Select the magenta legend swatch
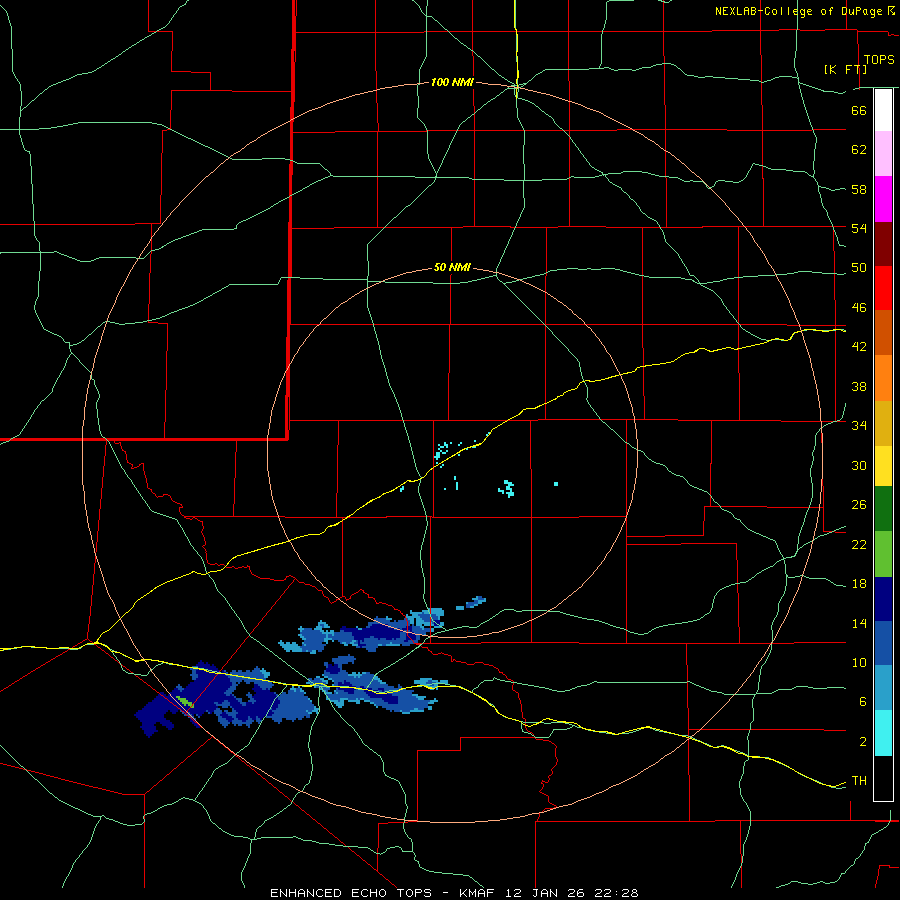This screenshot has height=900, width=900. 883,199
